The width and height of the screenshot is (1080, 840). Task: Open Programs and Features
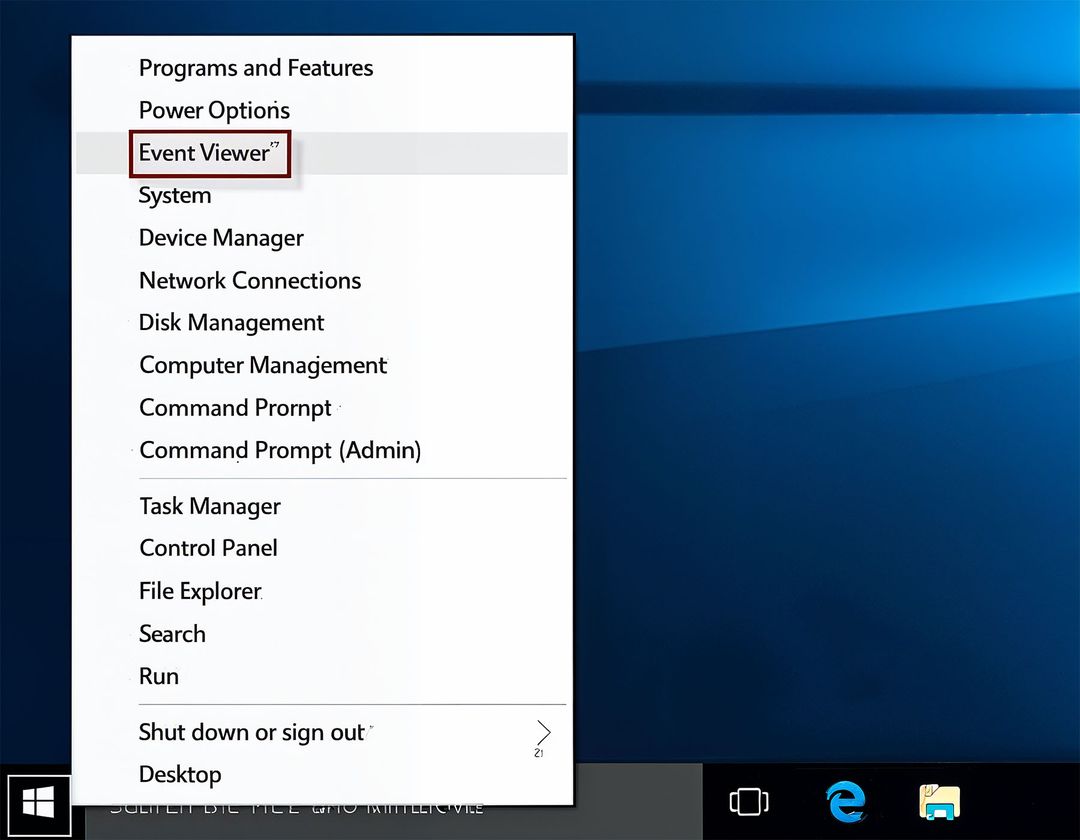coord(255,68)
